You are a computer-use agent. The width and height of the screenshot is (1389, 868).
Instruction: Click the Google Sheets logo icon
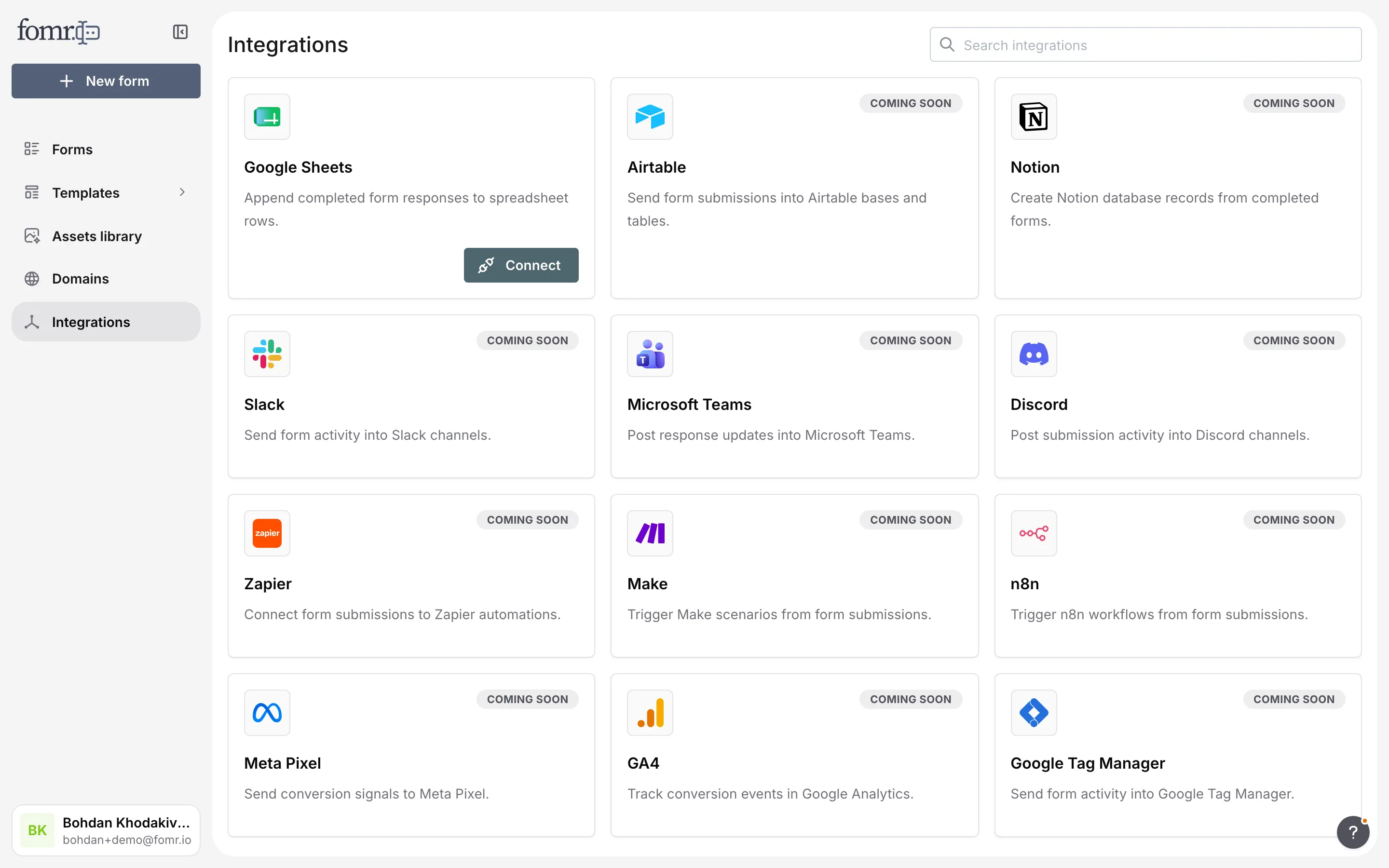(267, 117)
